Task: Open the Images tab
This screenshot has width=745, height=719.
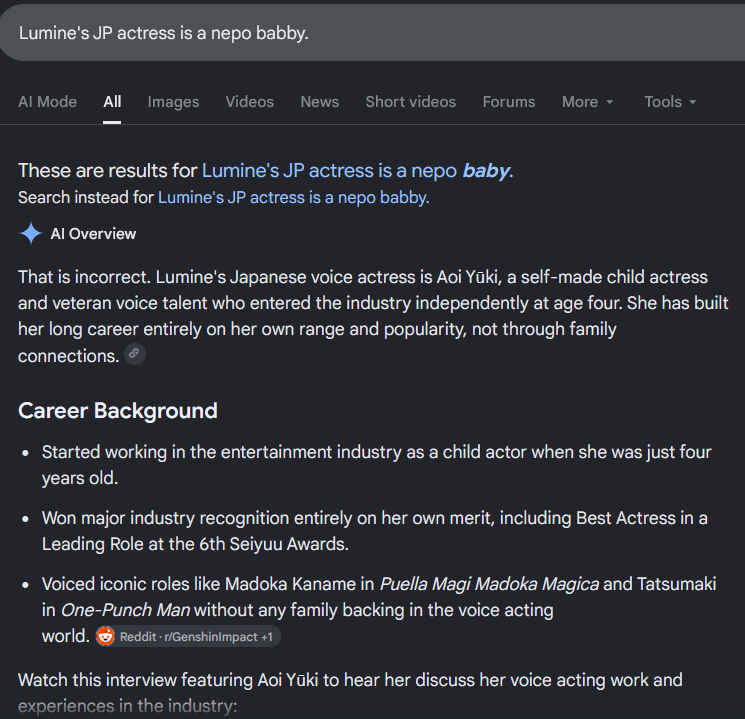Action: coord(173,102)
